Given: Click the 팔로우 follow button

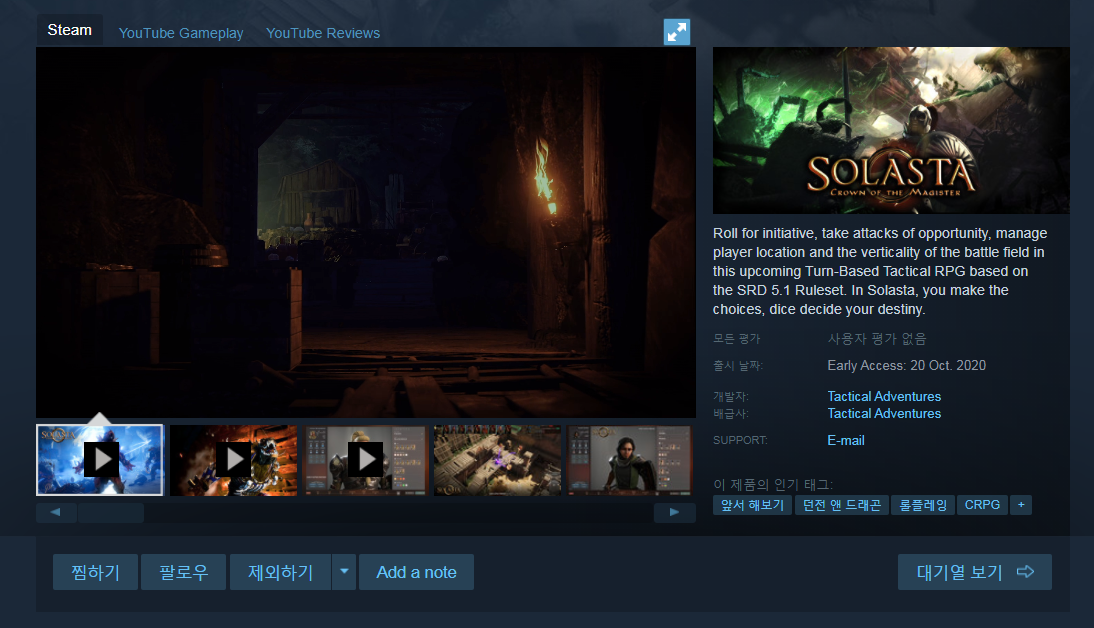Looking at the screenshot, I should [x=183, y=572].
